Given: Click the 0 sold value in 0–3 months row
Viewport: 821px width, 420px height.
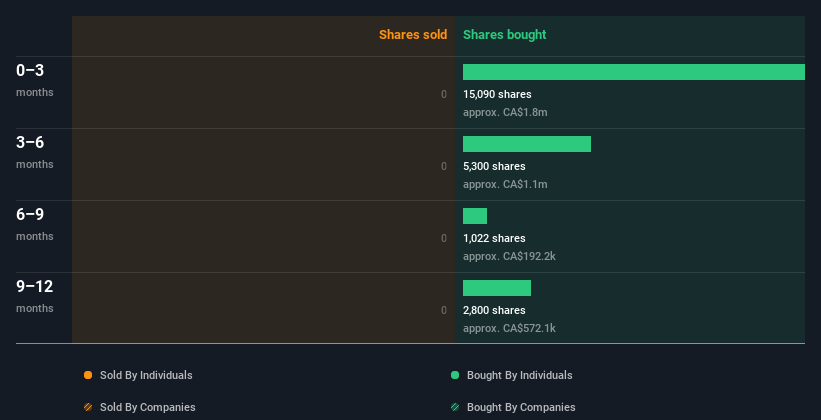Looking at the screenshot, I should (x=444, y=94).
